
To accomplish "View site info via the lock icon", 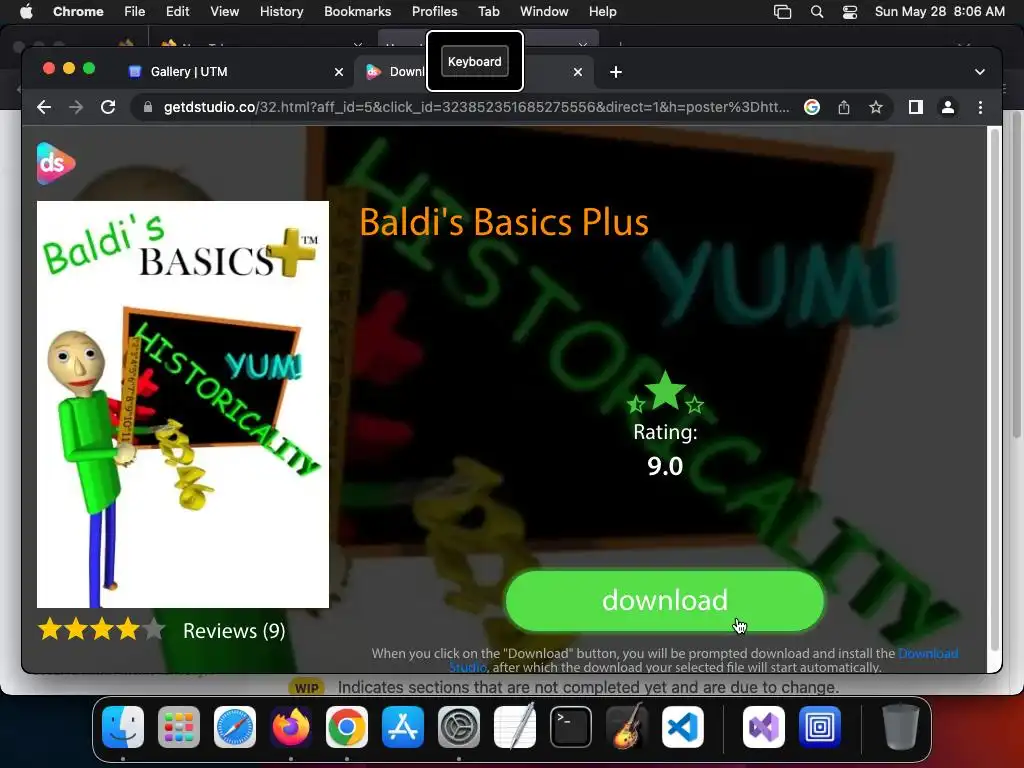I will tap(148, 107).
